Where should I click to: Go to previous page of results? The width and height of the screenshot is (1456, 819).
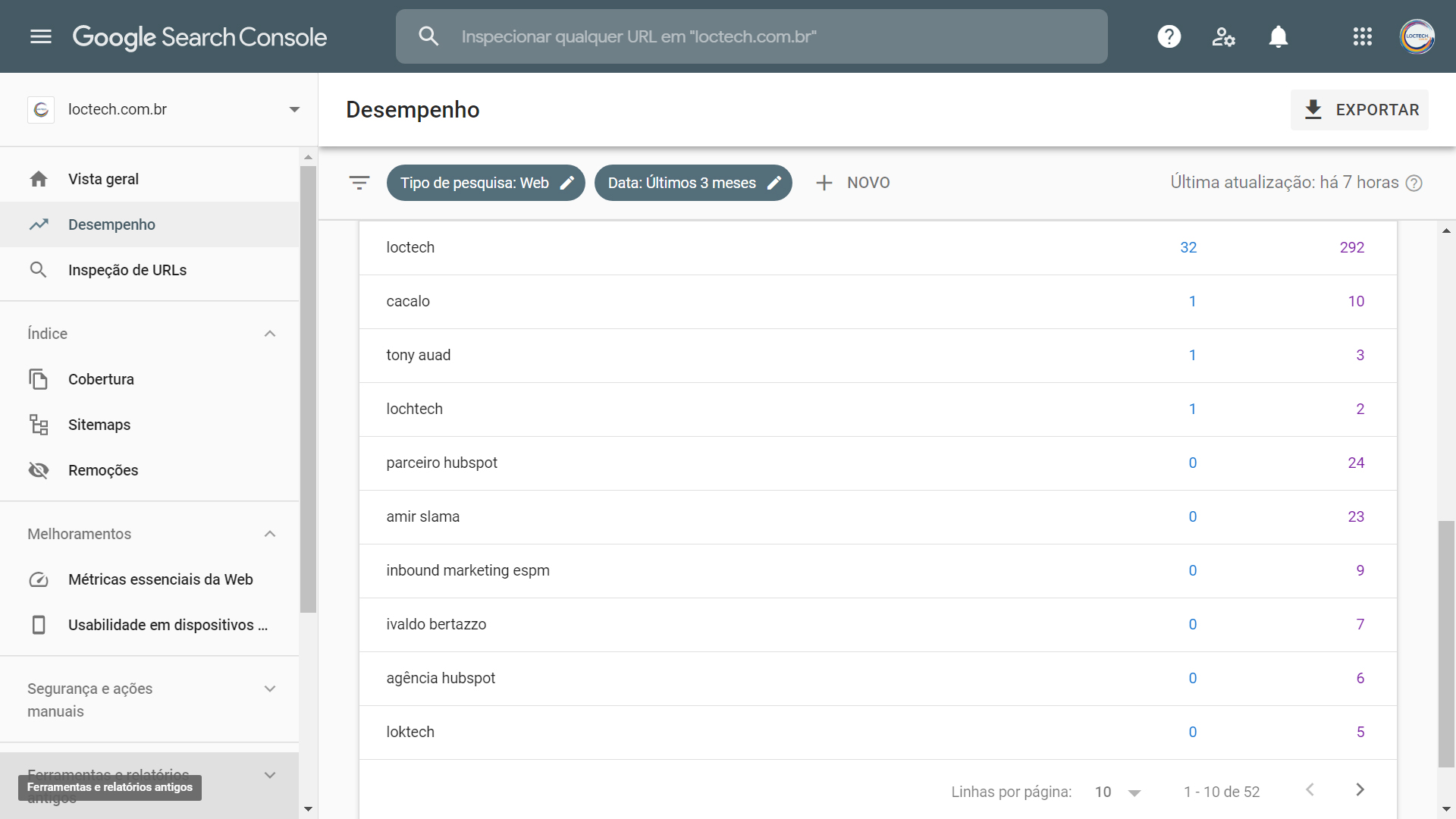1310,790
